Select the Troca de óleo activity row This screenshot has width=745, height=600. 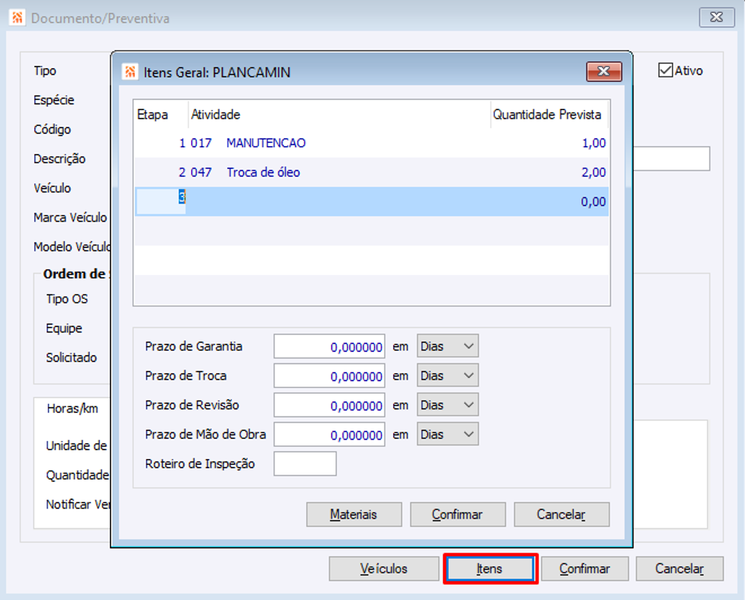(x=372, y=172)
